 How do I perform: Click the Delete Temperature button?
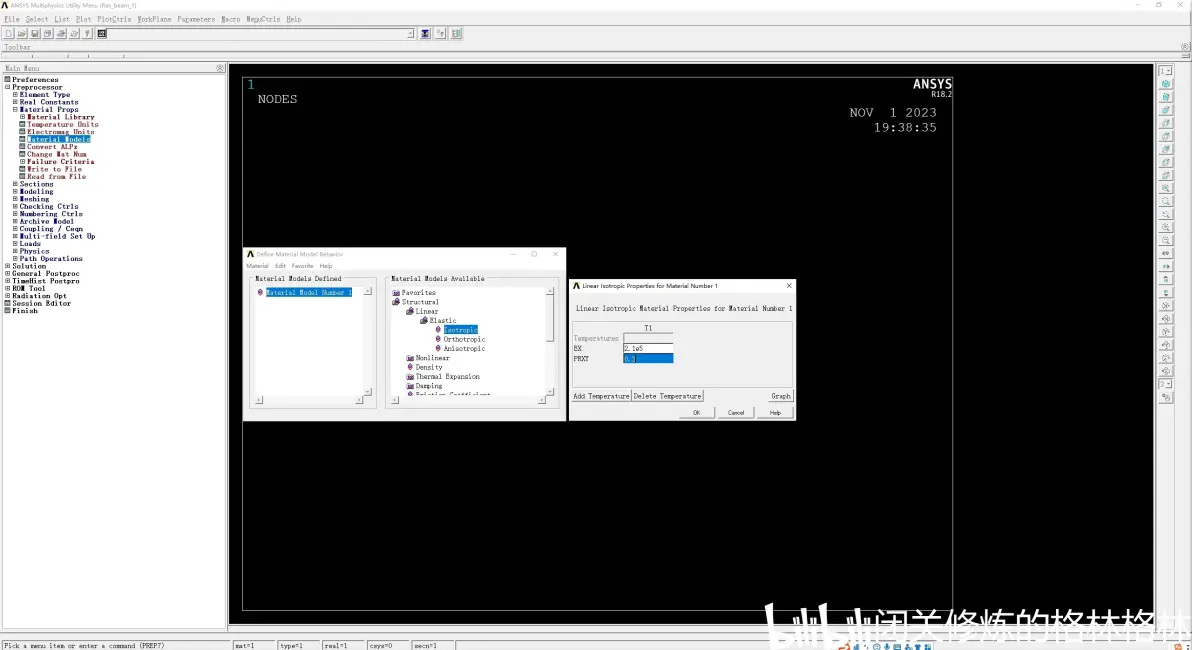[667, 396]
